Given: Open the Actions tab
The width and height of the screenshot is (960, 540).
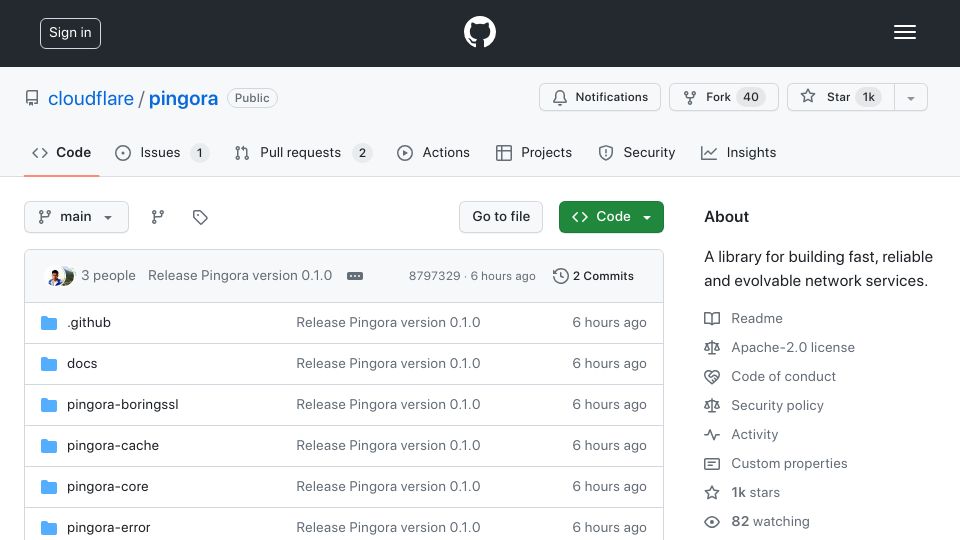Looking at the screenshot, I should coord(433,152).
